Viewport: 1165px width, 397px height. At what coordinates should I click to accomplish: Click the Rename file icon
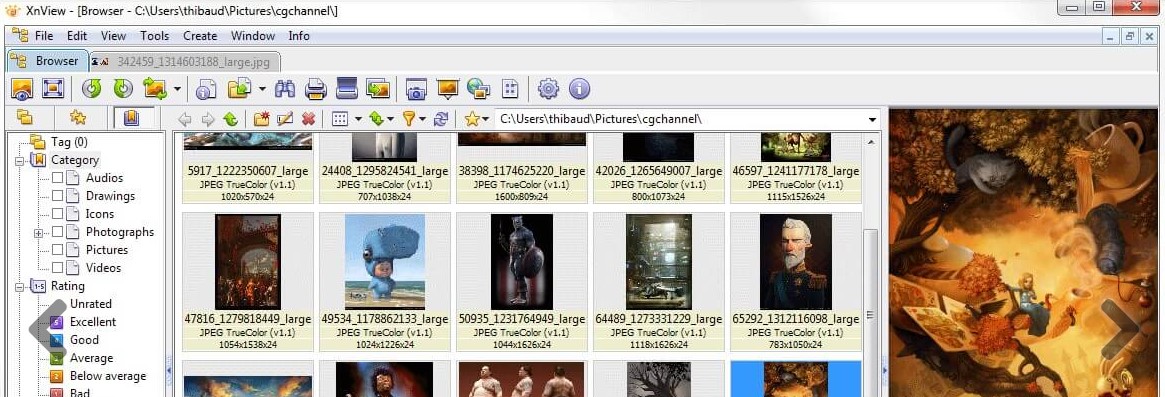(285, 119)
